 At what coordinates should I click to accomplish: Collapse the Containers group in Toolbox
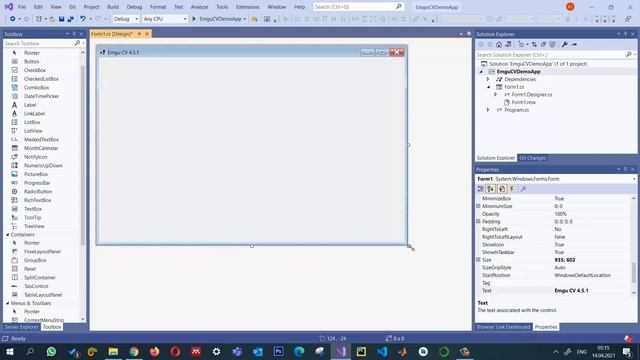pyautogui.click(x=7, y=235)
